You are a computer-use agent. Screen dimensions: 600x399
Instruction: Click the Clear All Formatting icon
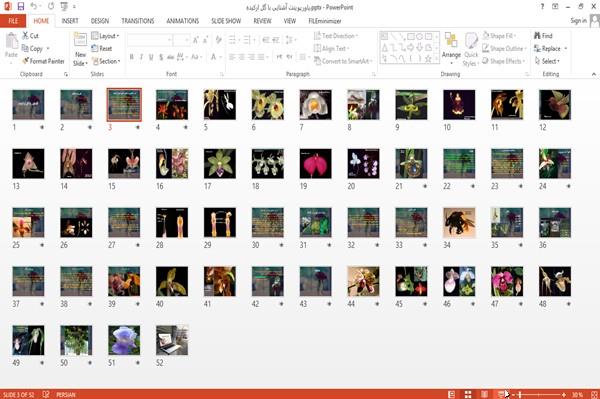(218, 40)
